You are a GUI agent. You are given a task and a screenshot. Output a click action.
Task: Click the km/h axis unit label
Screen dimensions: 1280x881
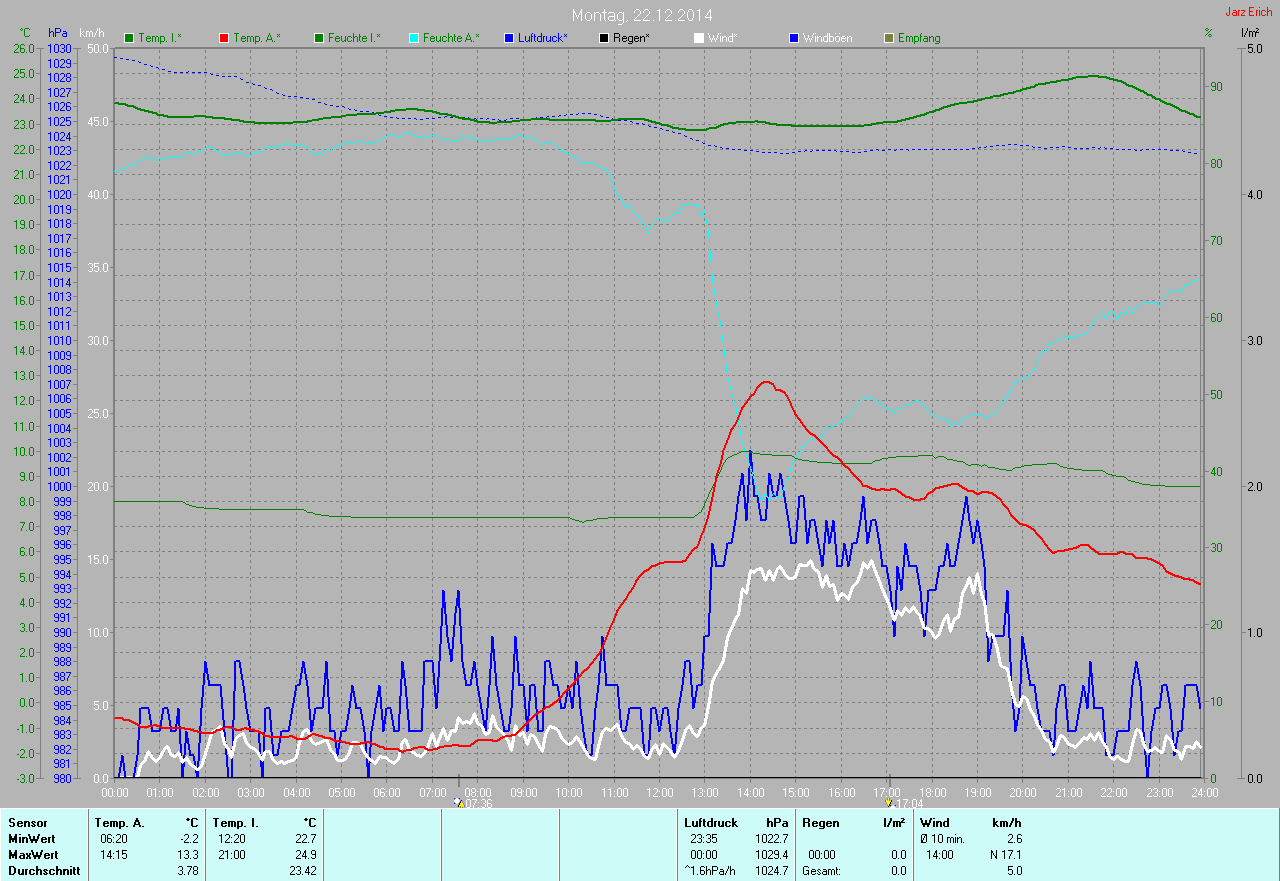[x=92, y=33]
